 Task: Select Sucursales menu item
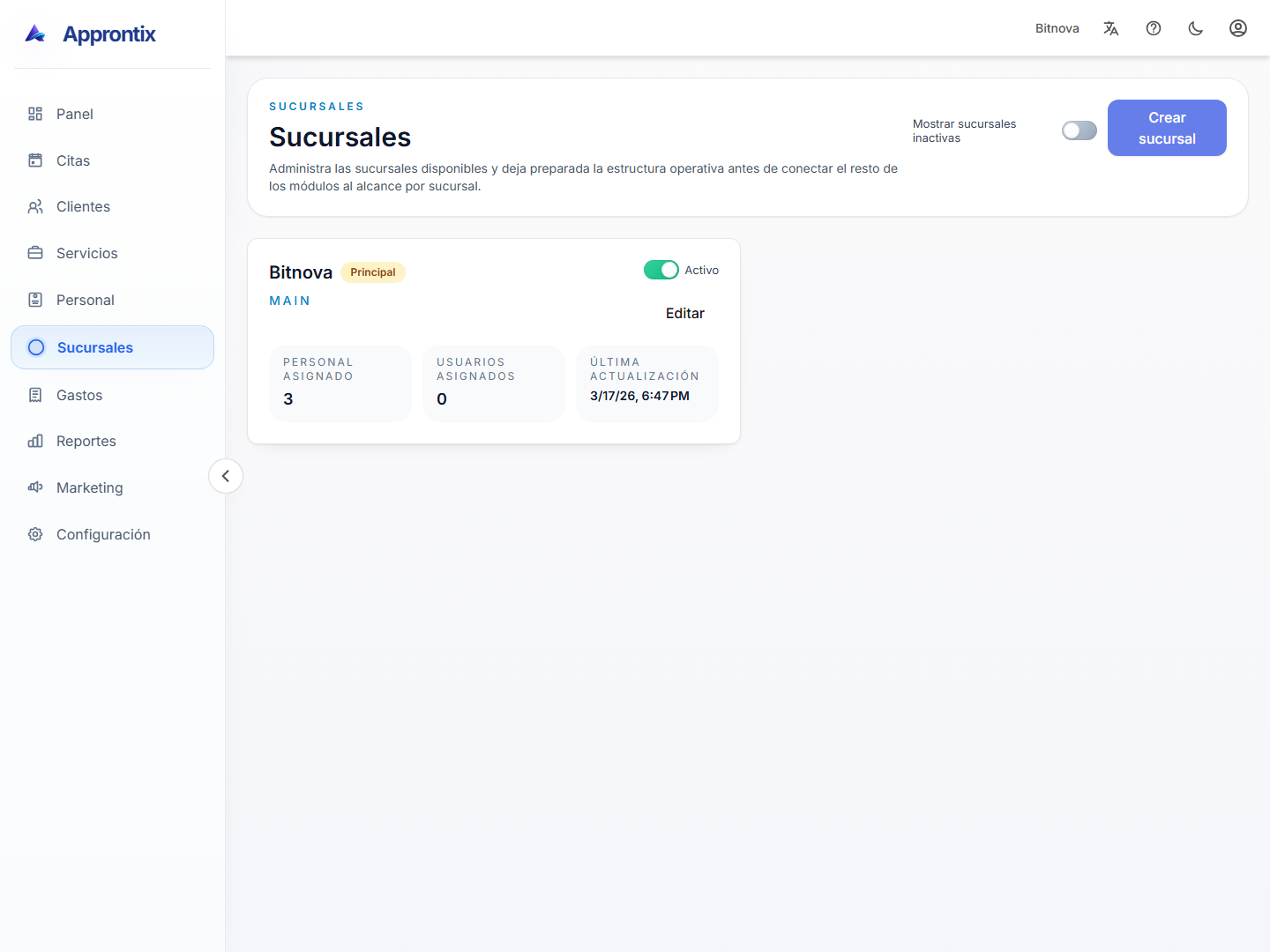(x=112, y=347)
